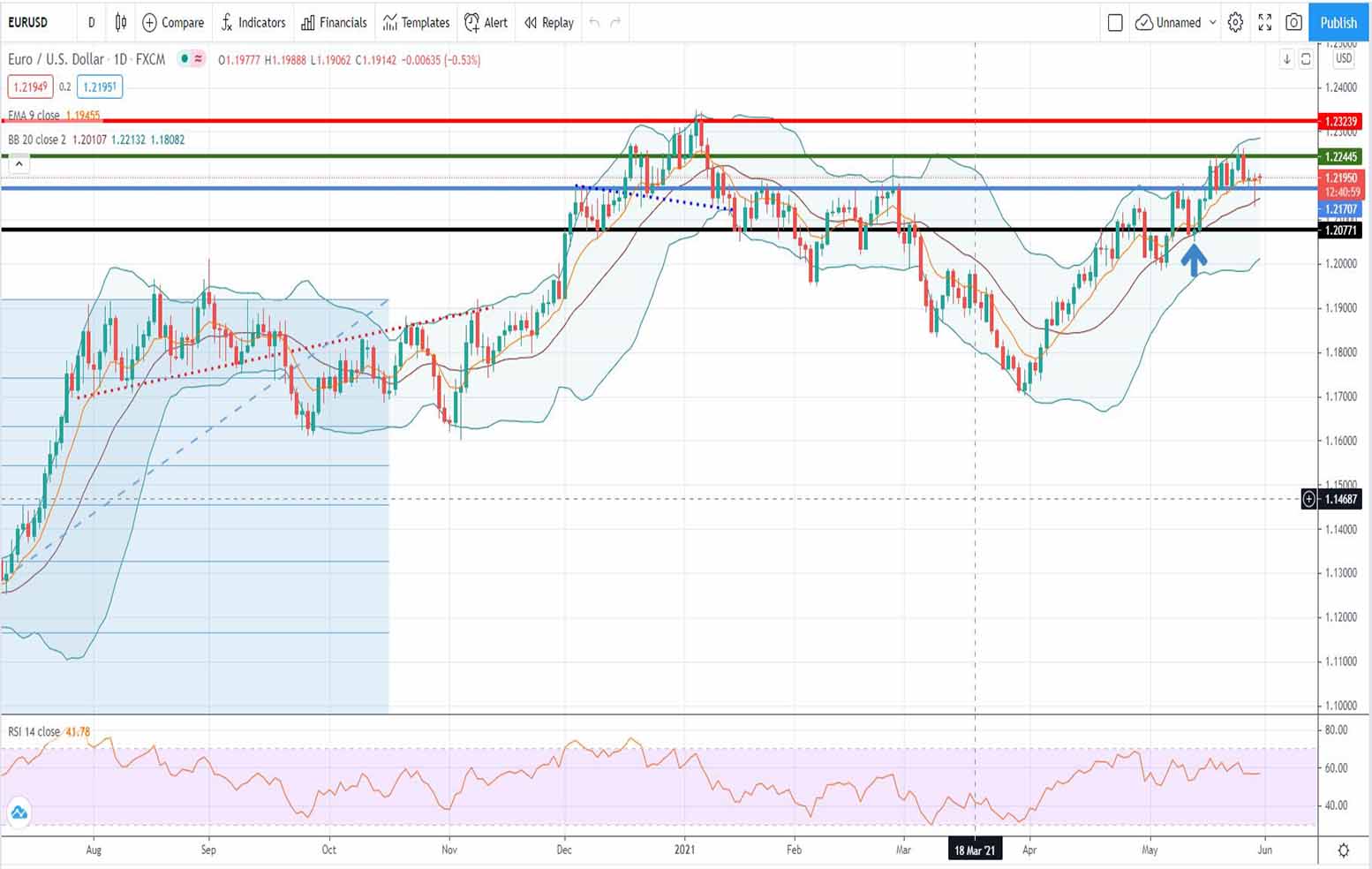Open the D timeframe interval dropdown
This screenshot has height=869, width=1372.
click(91, 22)
